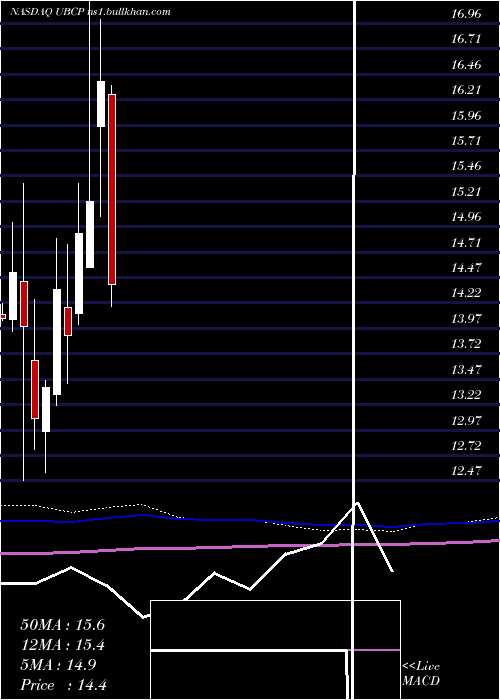Select the 16.21 price axis value
500x700 pixels.
(x=466, y=90)
